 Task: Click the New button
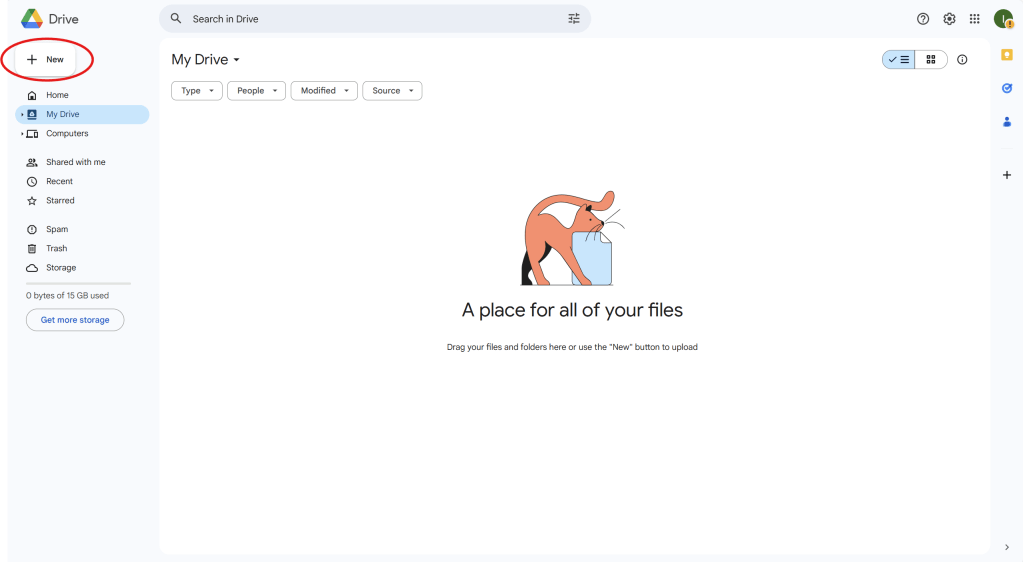point(46,60)
